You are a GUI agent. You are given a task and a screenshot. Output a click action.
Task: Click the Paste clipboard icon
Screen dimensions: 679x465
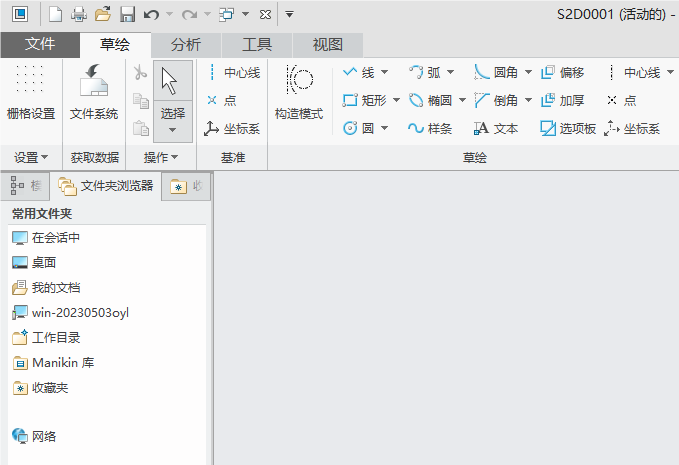pyautogui.click(x=141, y=129)
